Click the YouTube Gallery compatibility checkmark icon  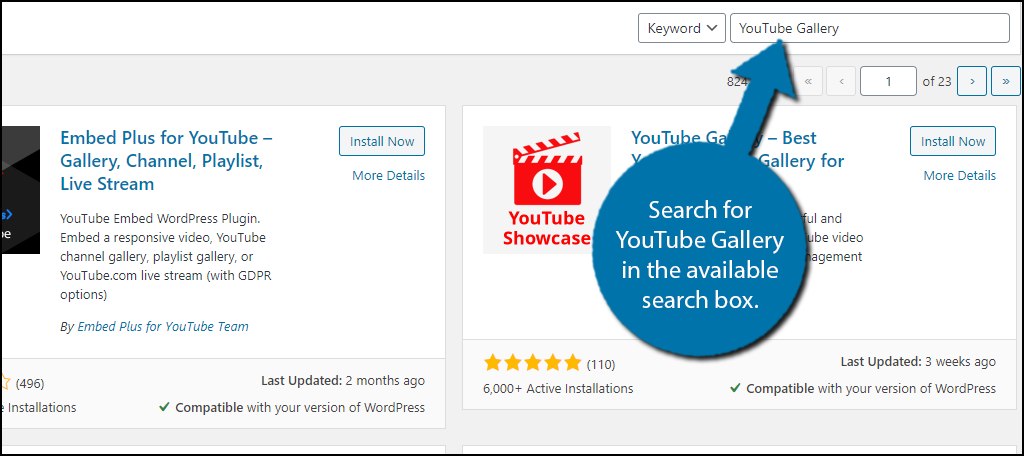[x=736, y=387]
